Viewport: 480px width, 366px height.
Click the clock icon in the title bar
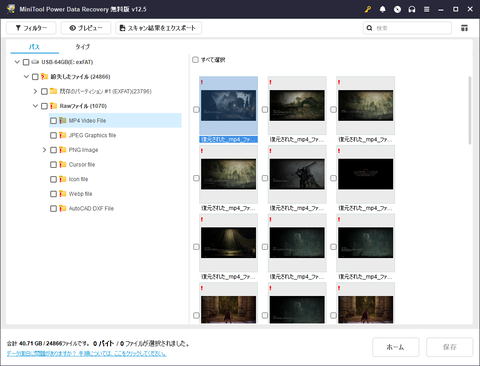coord(397,9)
